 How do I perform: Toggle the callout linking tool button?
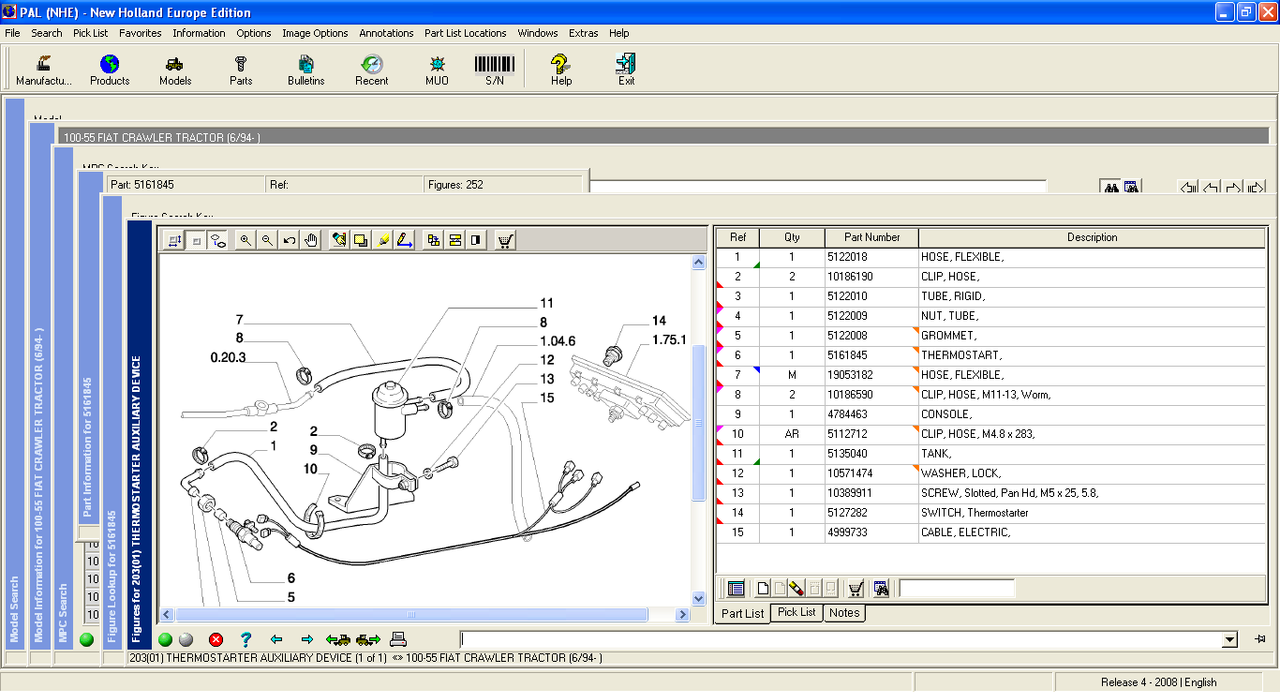[x=217, y=240]
